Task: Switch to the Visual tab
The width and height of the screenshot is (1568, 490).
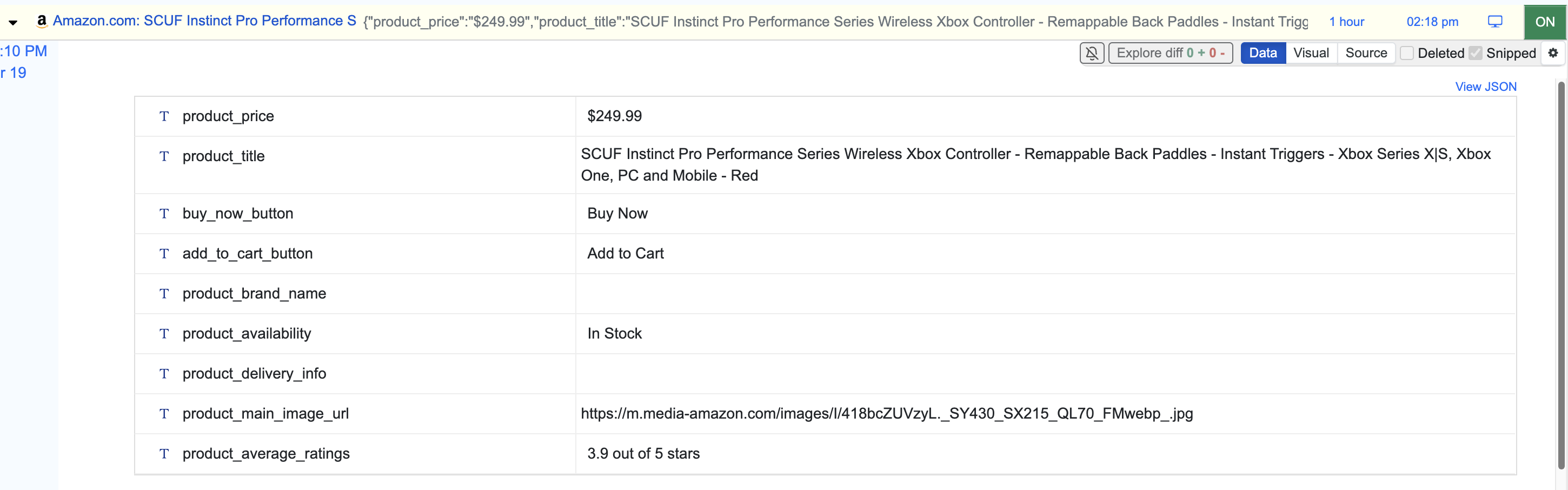Action: pos(1311,53)
